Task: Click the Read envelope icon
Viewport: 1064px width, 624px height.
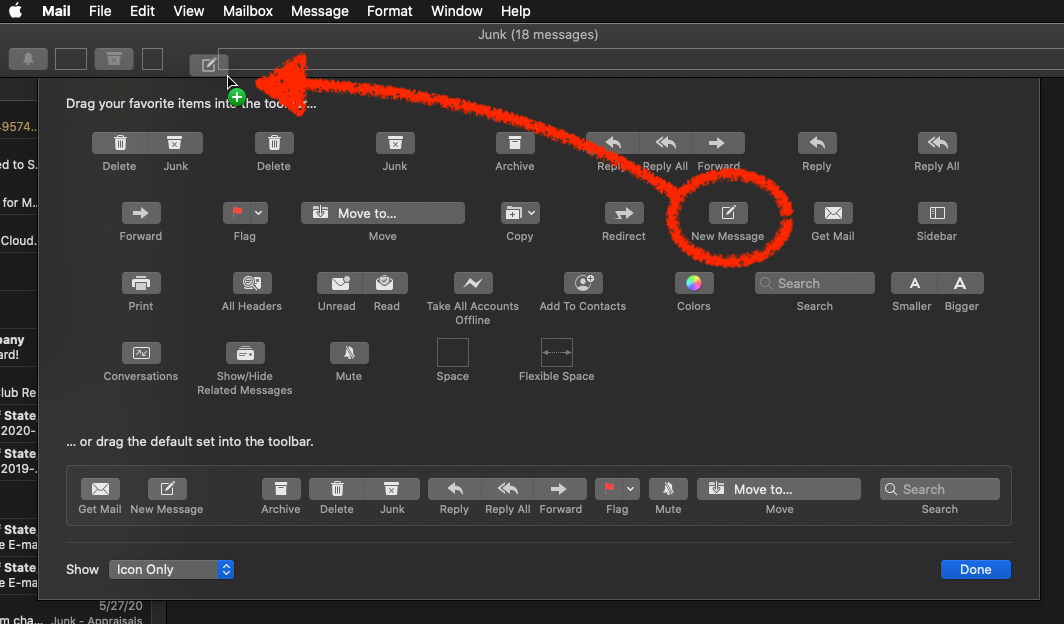Action: pos(385,283)
